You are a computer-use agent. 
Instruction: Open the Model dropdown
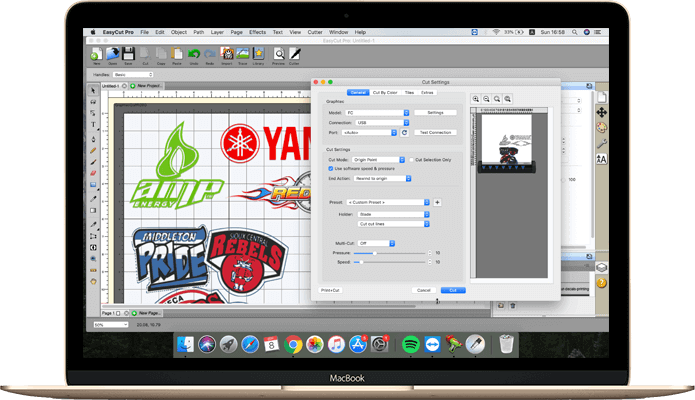[377, 113]
